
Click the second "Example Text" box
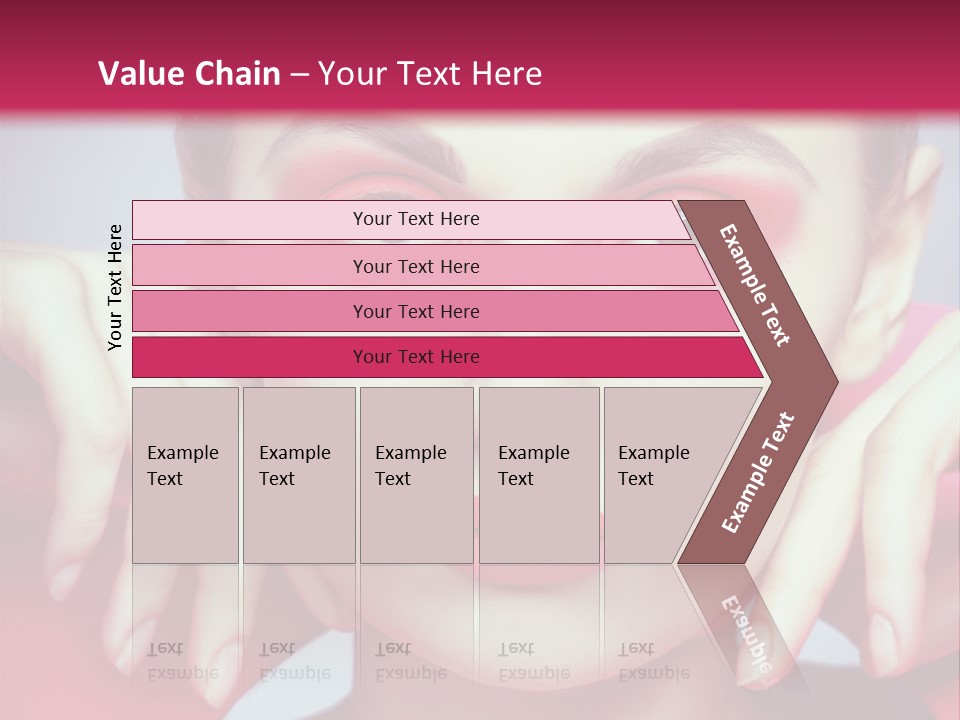(x=298, y=475)
